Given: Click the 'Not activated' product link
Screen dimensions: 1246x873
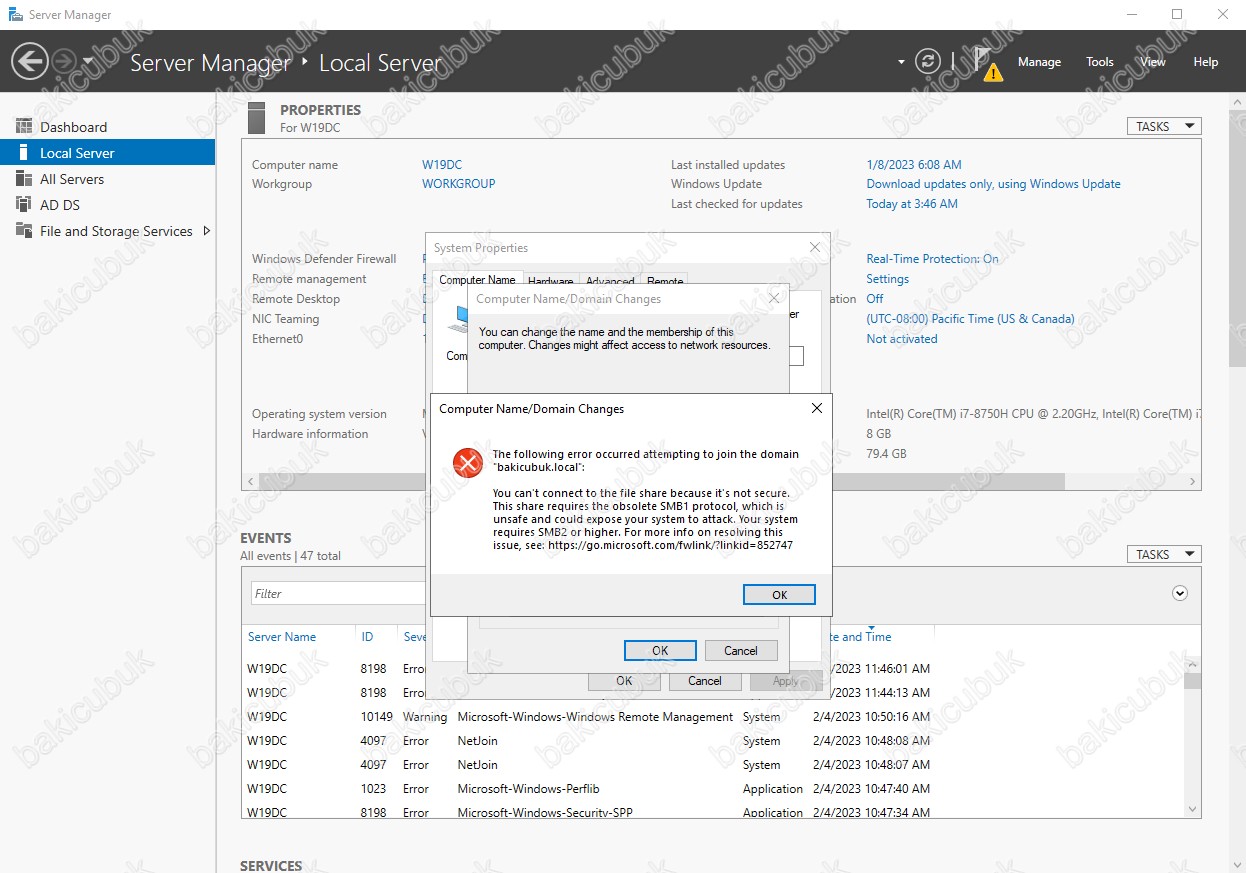Looking at the screenshot, I should [x=902, y=339].
